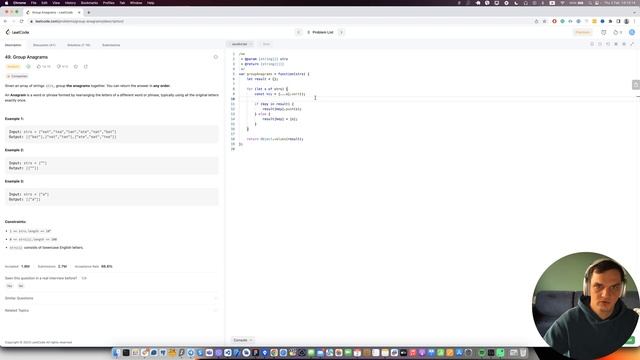
Task: Reload the page in Chrome
Action: [21, 21]
